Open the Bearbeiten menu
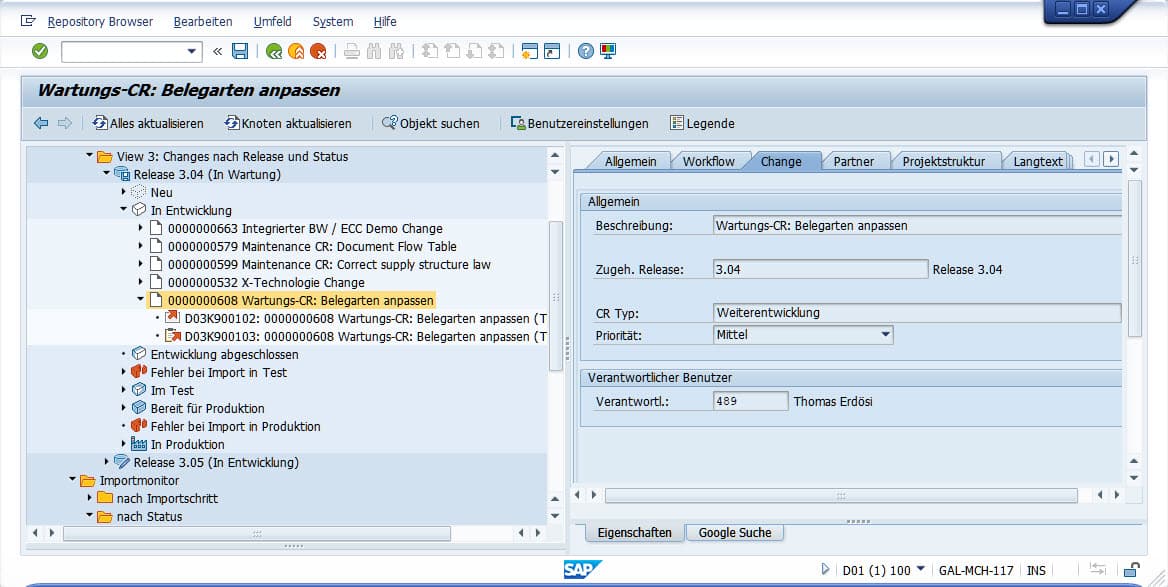The height and width of the screenshot is (587, 1168). pyautogui.click(x=202, y=21)
